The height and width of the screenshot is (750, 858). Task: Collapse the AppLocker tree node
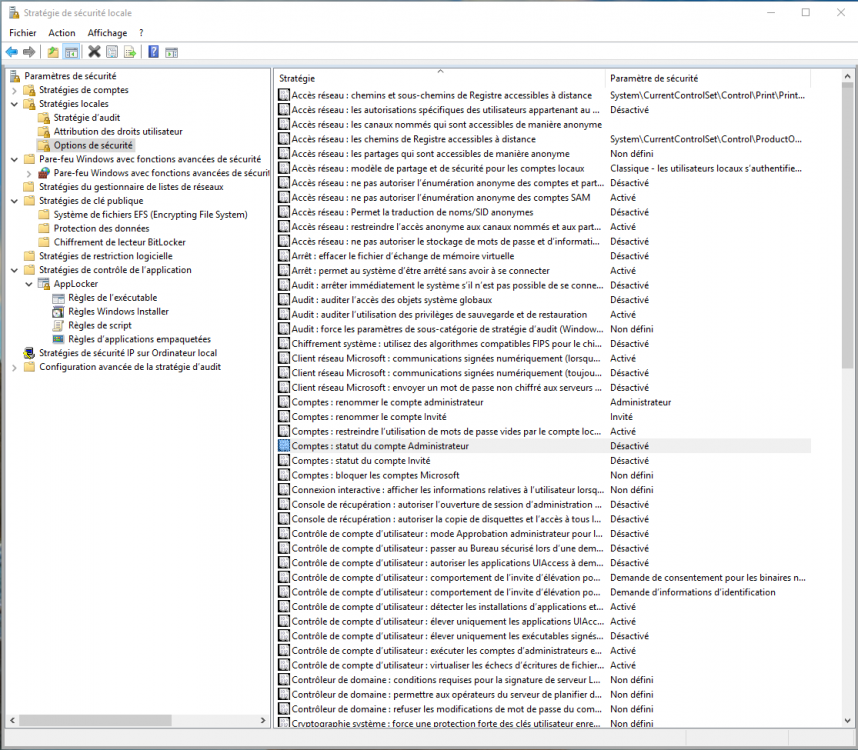[x=29, y=284]
